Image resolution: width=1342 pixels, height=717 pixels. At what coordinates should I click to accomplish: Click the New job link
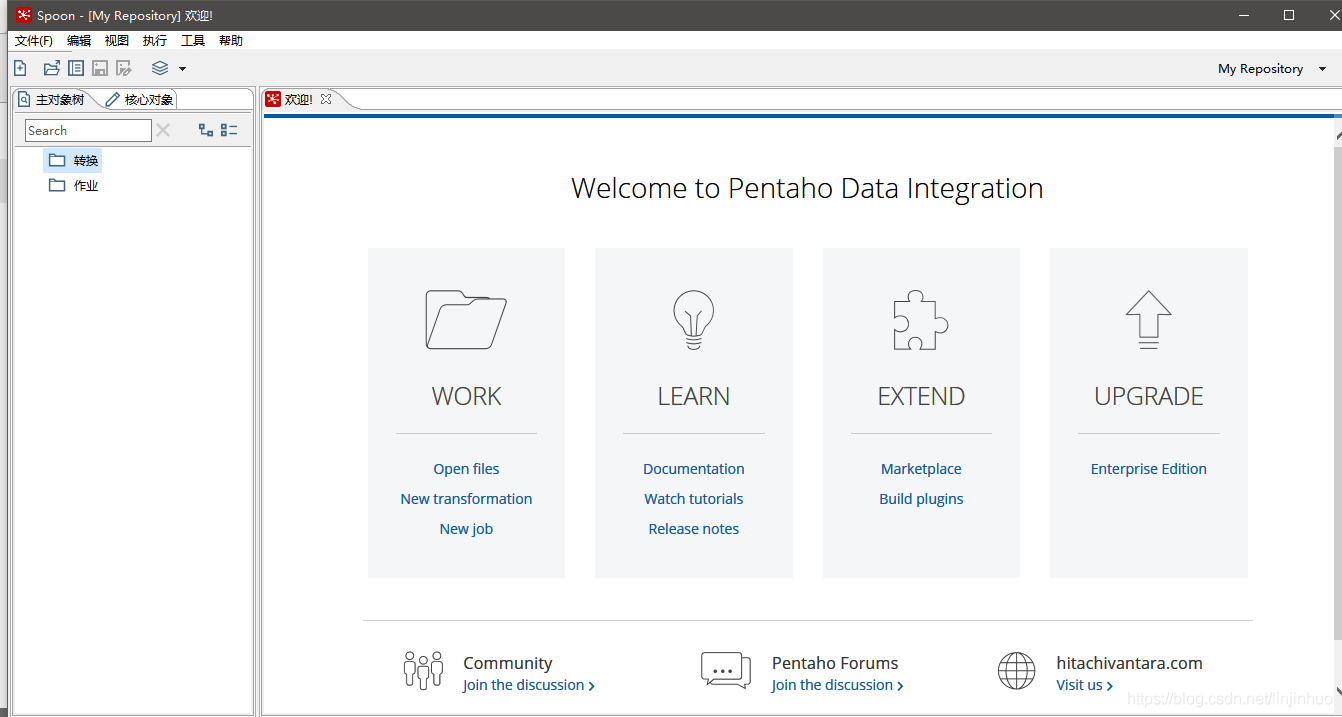click(466, 529)
